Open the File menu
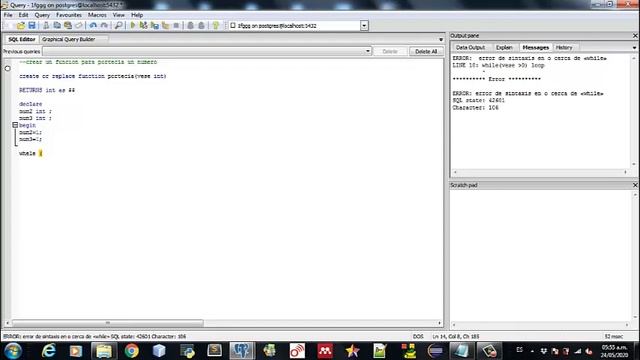The image size is (640, 360). [x=8, y=15]
